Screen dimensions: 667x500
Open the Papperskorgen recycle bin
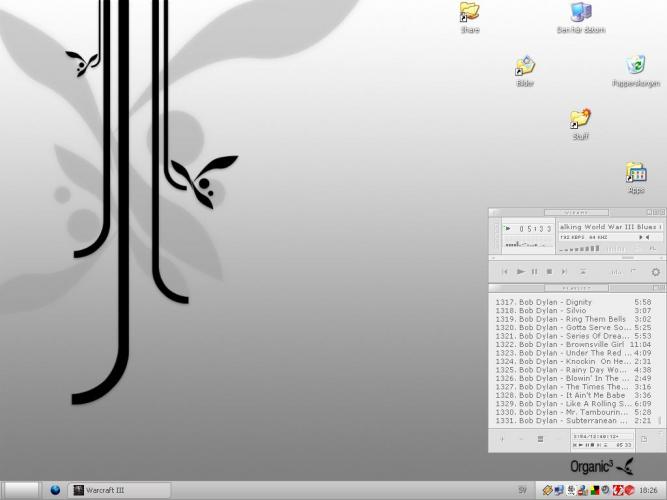(x=635, y=67)
